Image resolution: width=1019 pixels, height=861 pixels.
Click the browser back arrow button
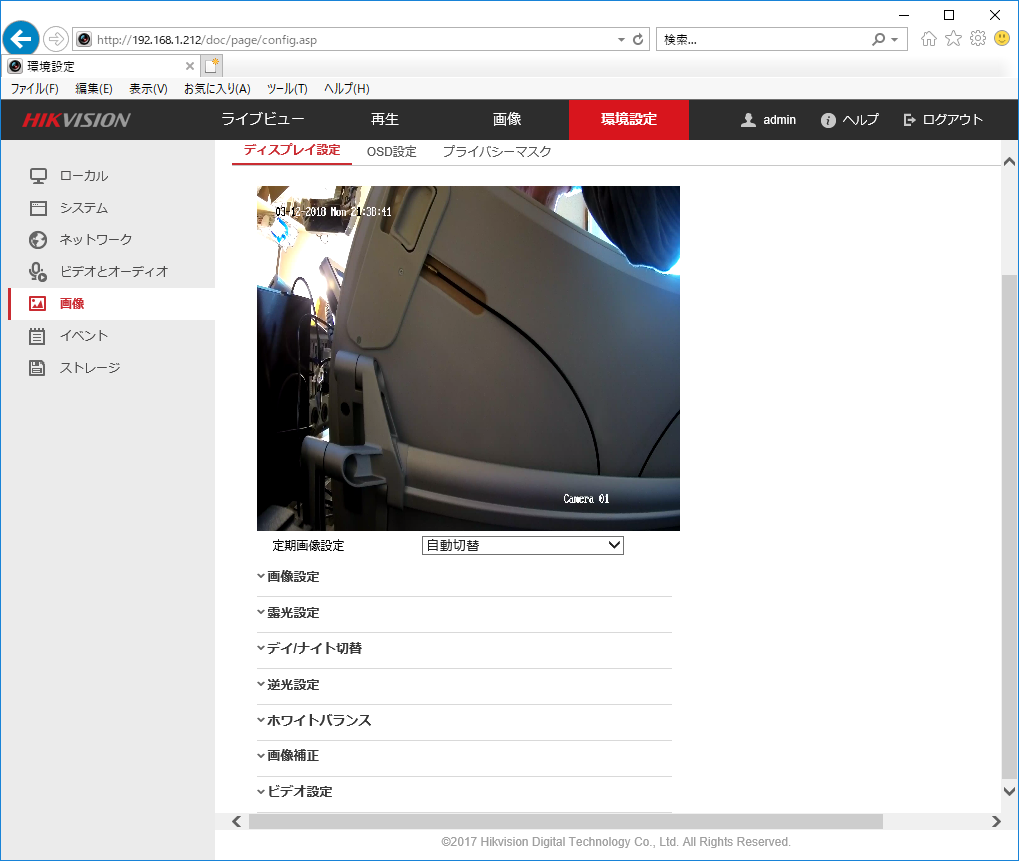click(x=21, y=39)
